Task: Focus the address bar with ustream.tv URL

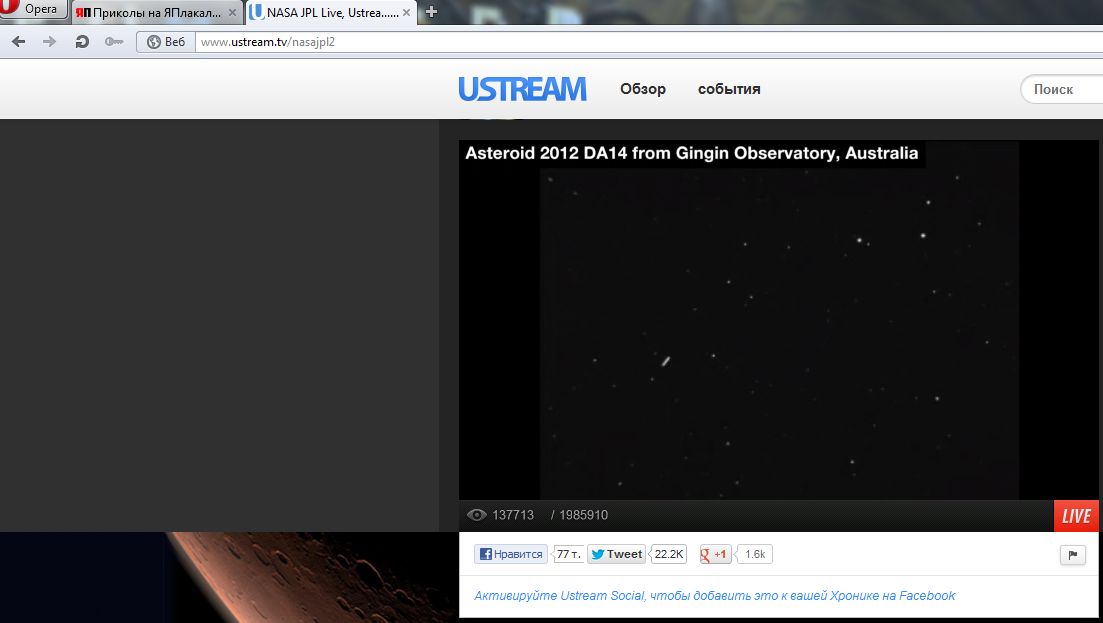Action: pos(649,41)
